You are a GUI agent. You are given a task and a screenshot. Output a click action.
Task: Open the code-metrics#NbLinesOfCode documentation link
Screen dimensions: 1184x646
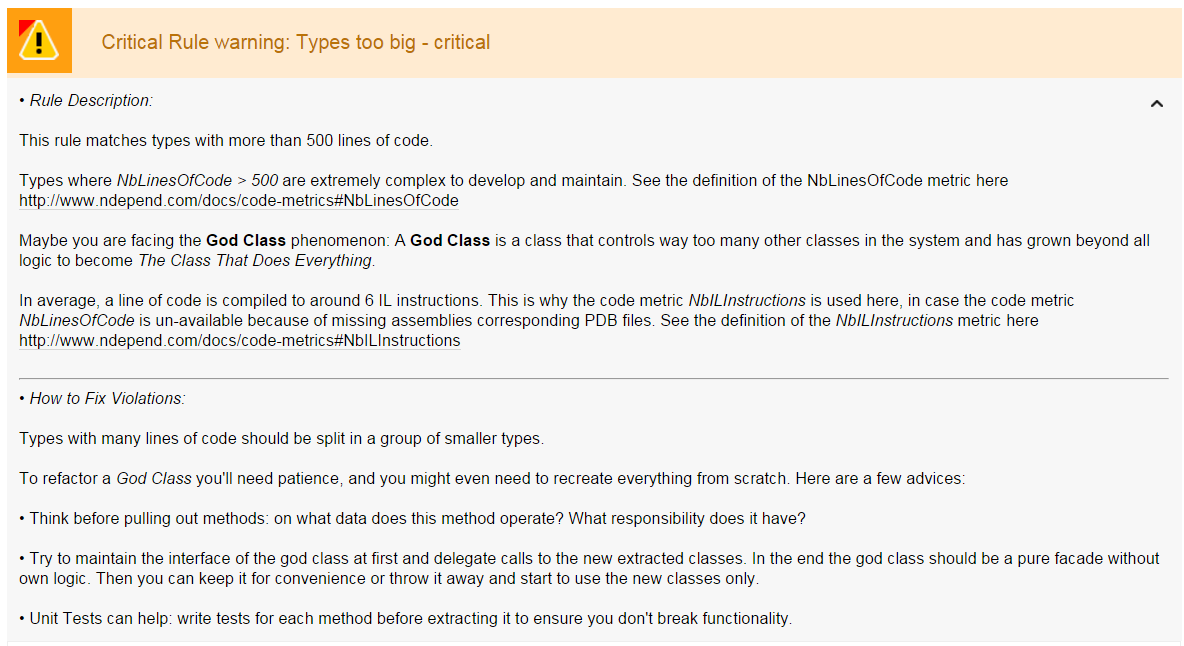(x=239, y=201)
